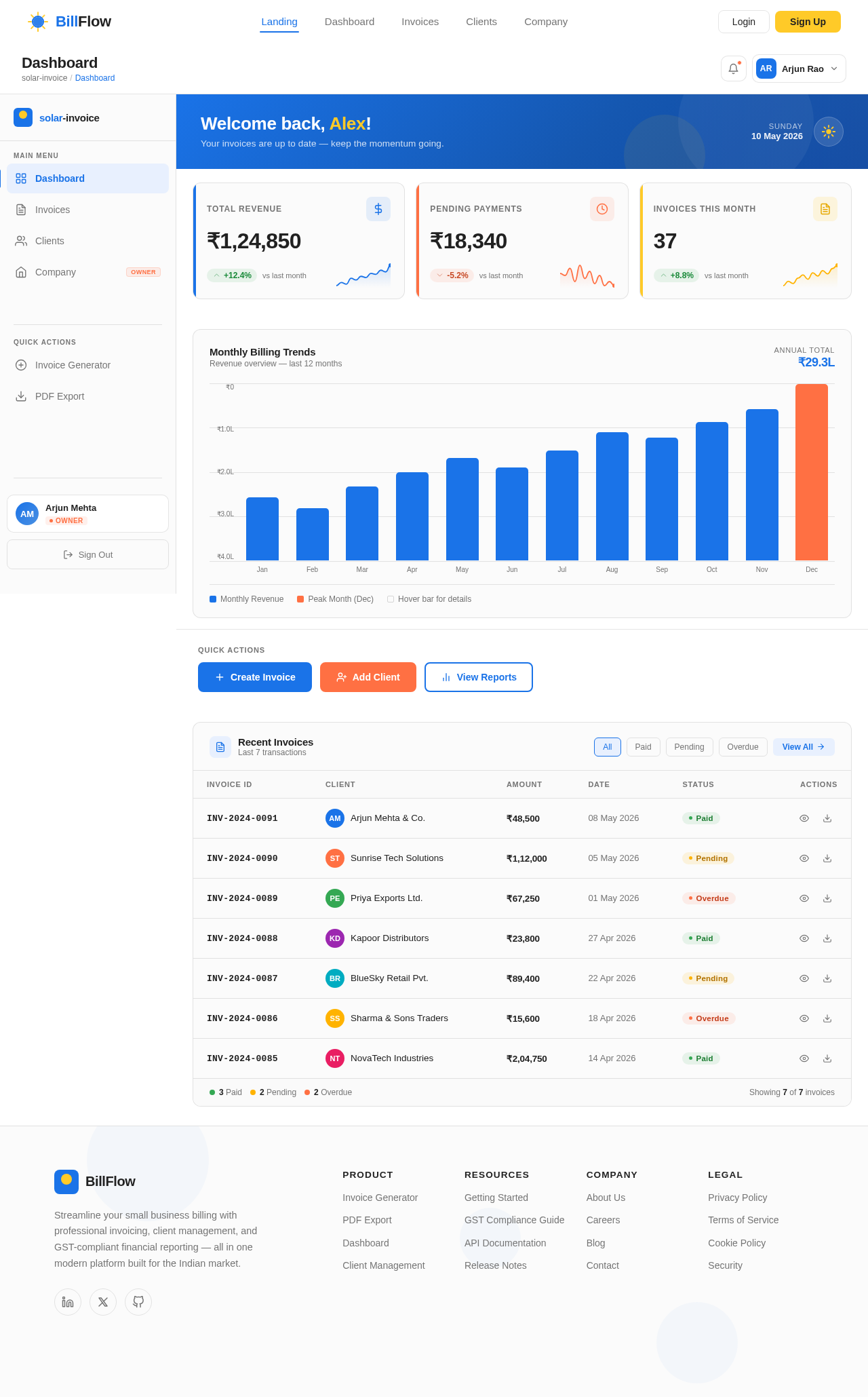
Task: Download invoice INV-2024-0087
Action: point(827,978)
